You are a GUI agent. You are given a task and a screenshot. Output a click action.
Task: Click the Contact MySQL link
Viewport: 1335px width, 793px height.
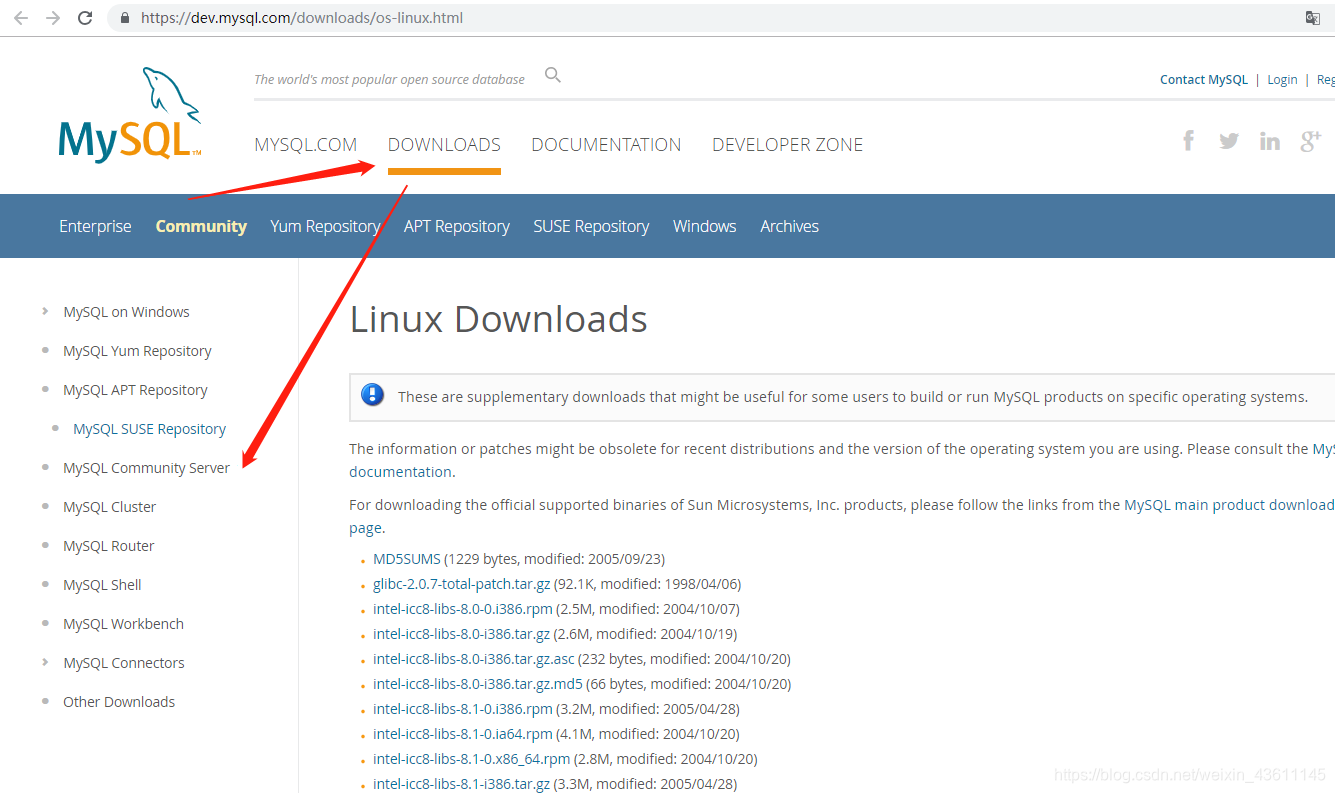pos(1204,80)
